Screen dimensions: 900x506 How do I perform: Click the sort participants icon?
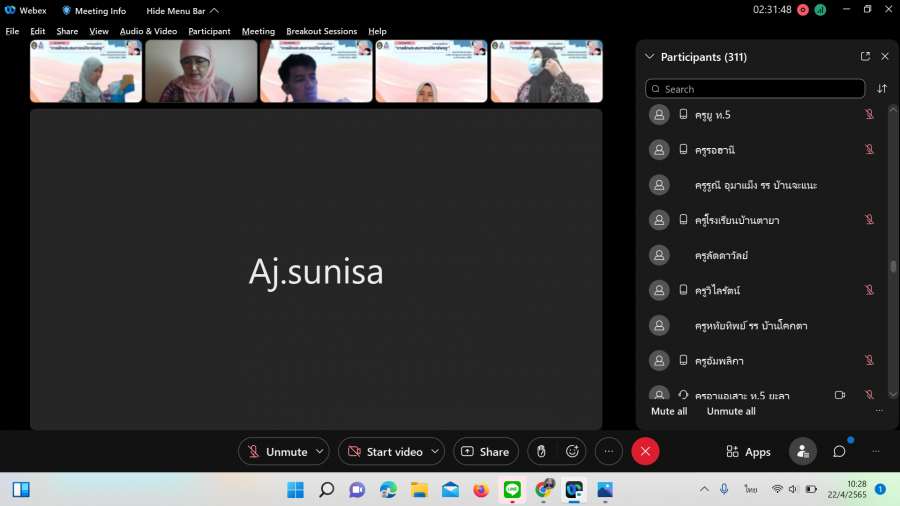click(x=882, y=89)
